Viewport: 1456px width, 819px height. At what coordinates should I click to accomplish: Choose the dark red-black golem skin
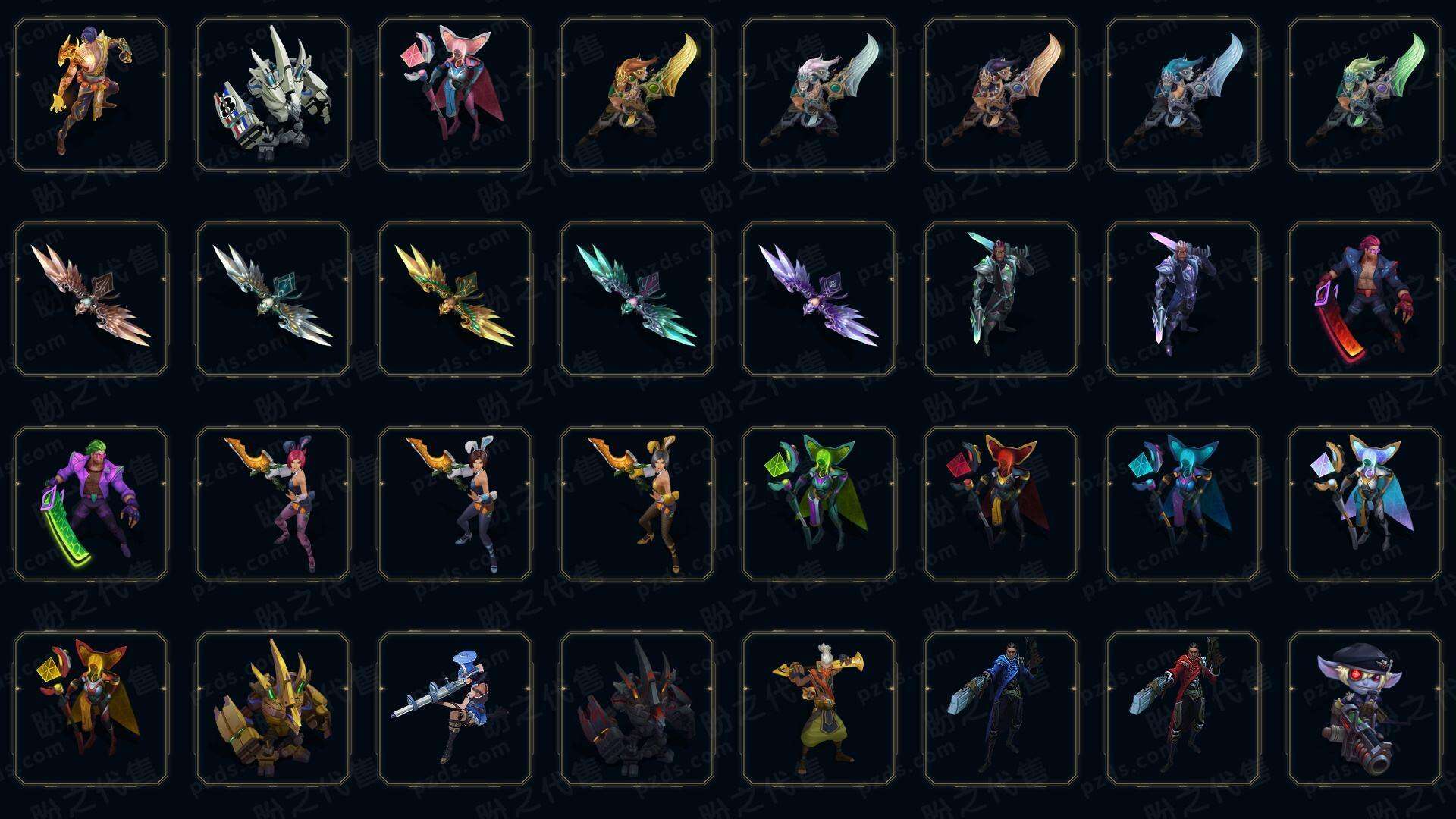point(637,708)
